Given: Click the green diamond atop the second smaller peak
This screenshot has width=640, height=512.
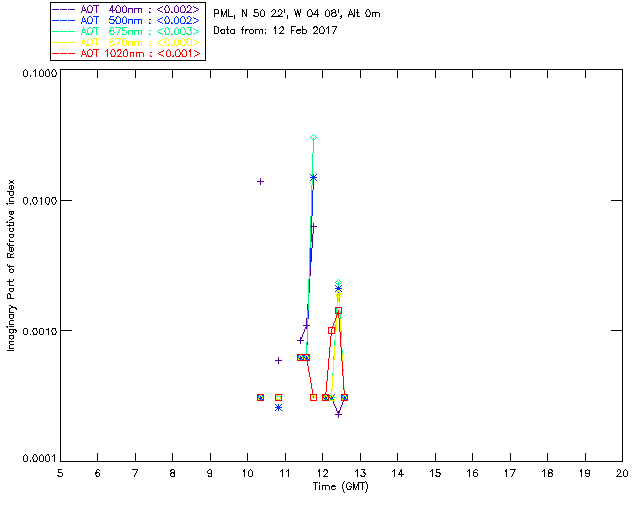Looking at the screenshot, I should tap(338, 283).
